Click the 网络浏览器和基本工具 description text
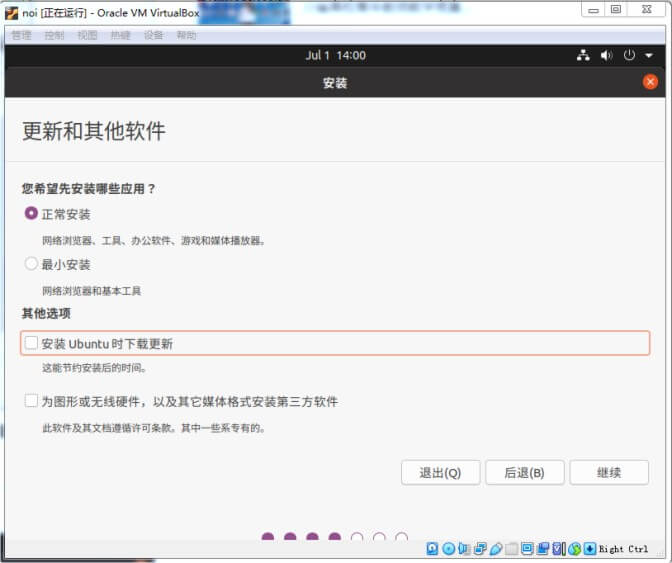672x563 pixels. coord(91,291)
